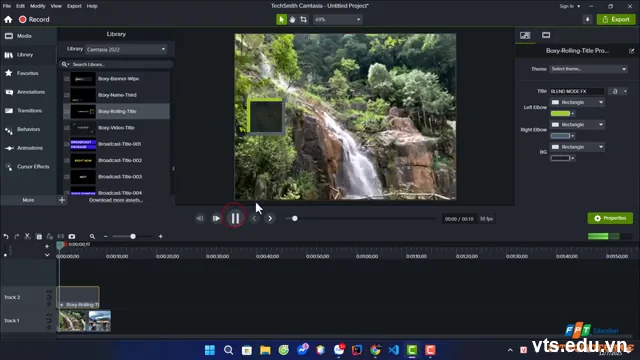Add sidebar tool with plus next to More
Image resolution: width=640 pixels, height=360 pixels.
click(x=62, y=200)
